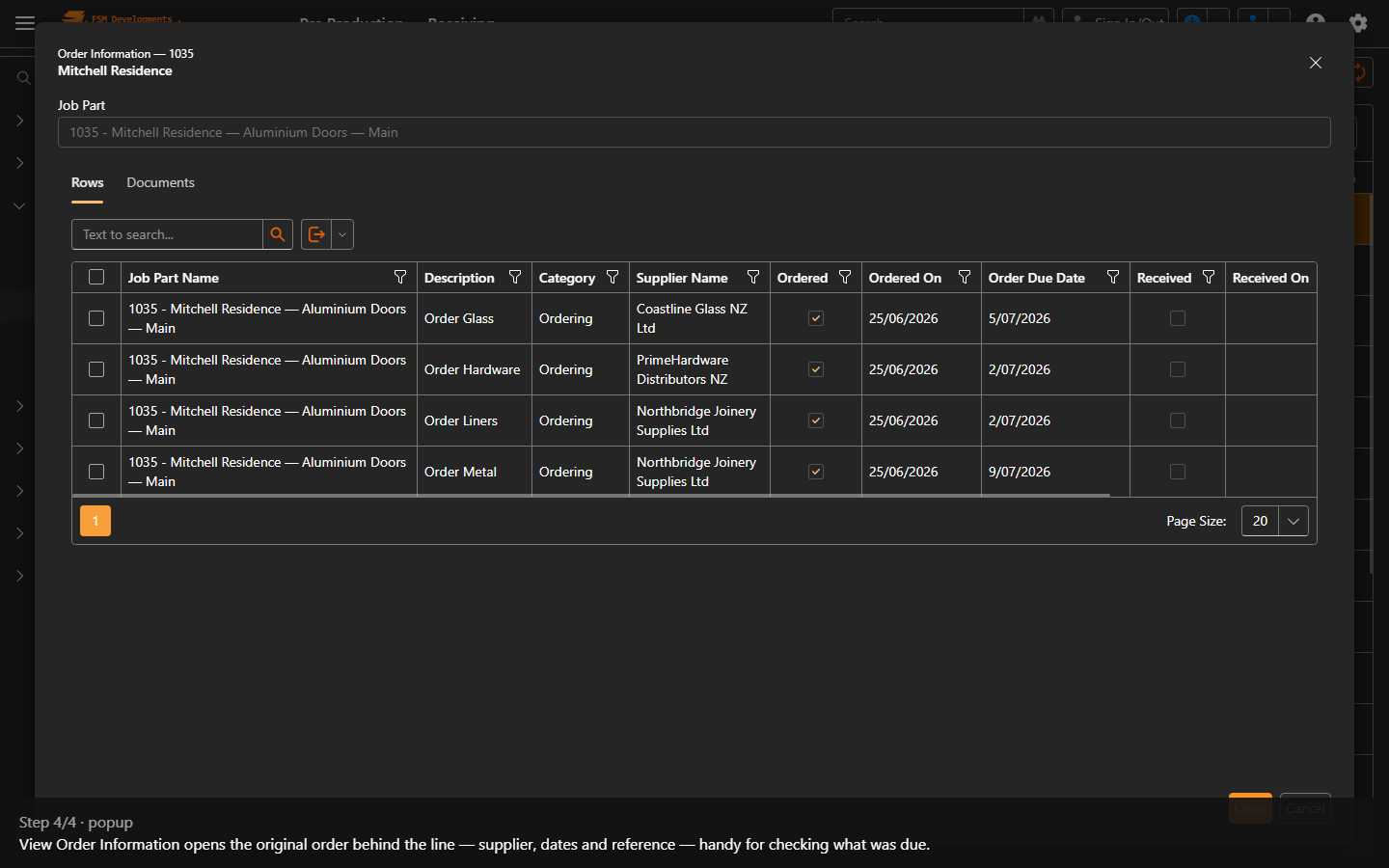Filter the Ordered On column

(x=965, y=278)
